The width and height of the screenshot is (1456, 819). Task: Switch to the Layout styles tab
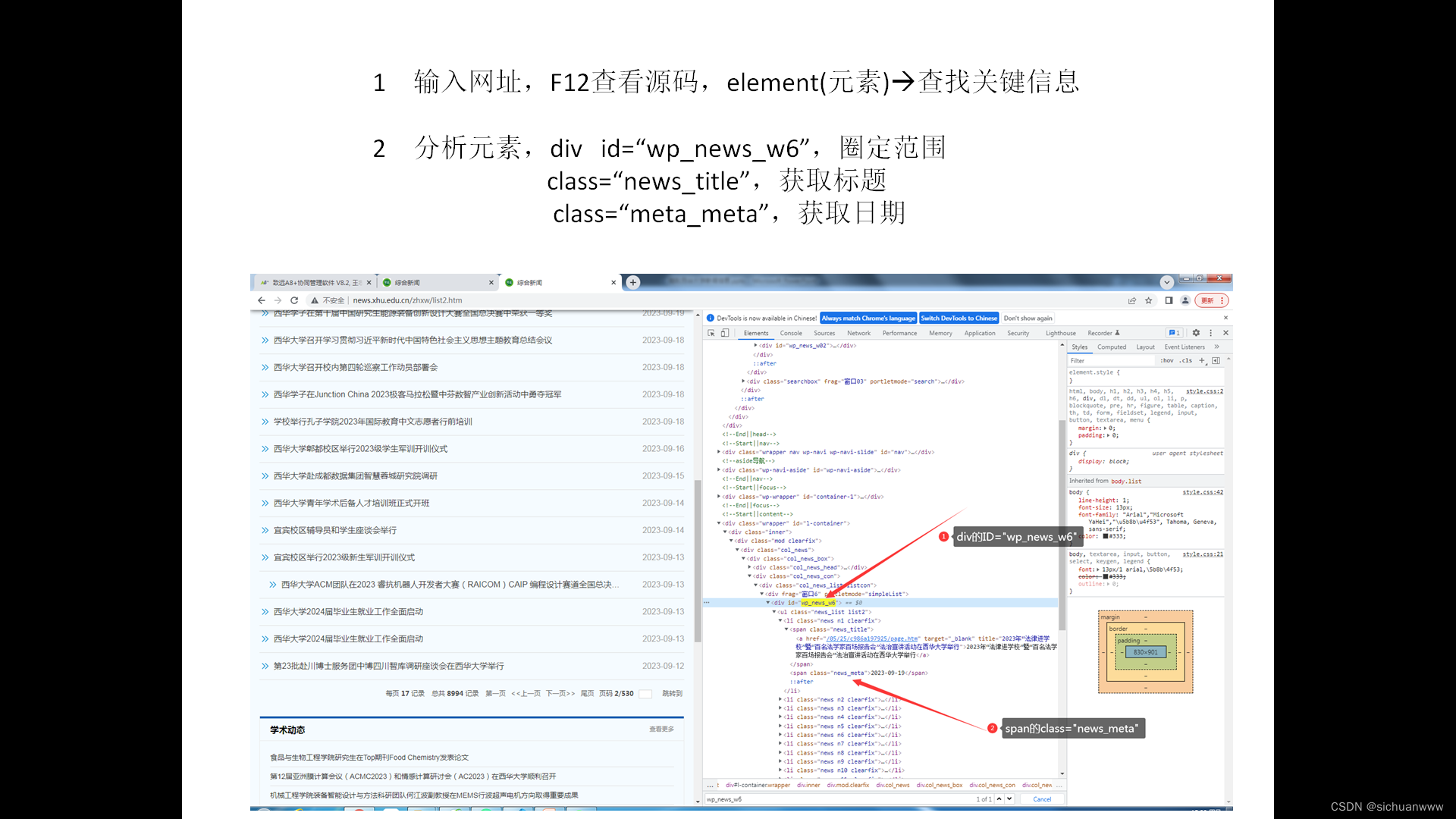(x=1145, y=347)
